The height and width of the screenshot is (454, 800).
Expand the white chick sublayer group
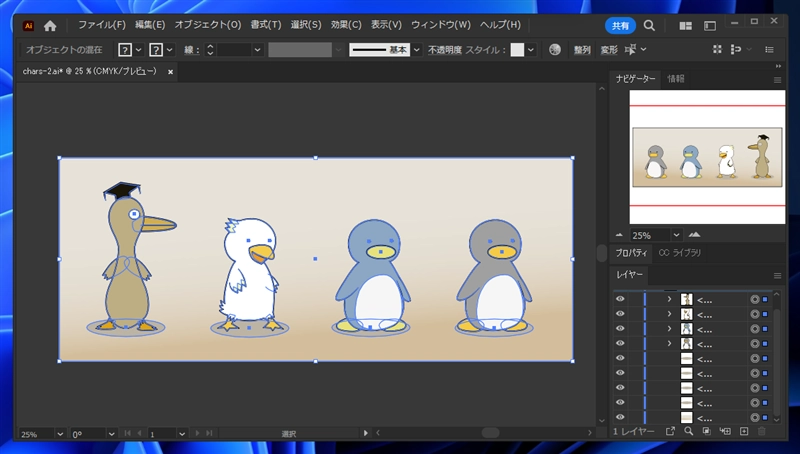coord(669,314)
